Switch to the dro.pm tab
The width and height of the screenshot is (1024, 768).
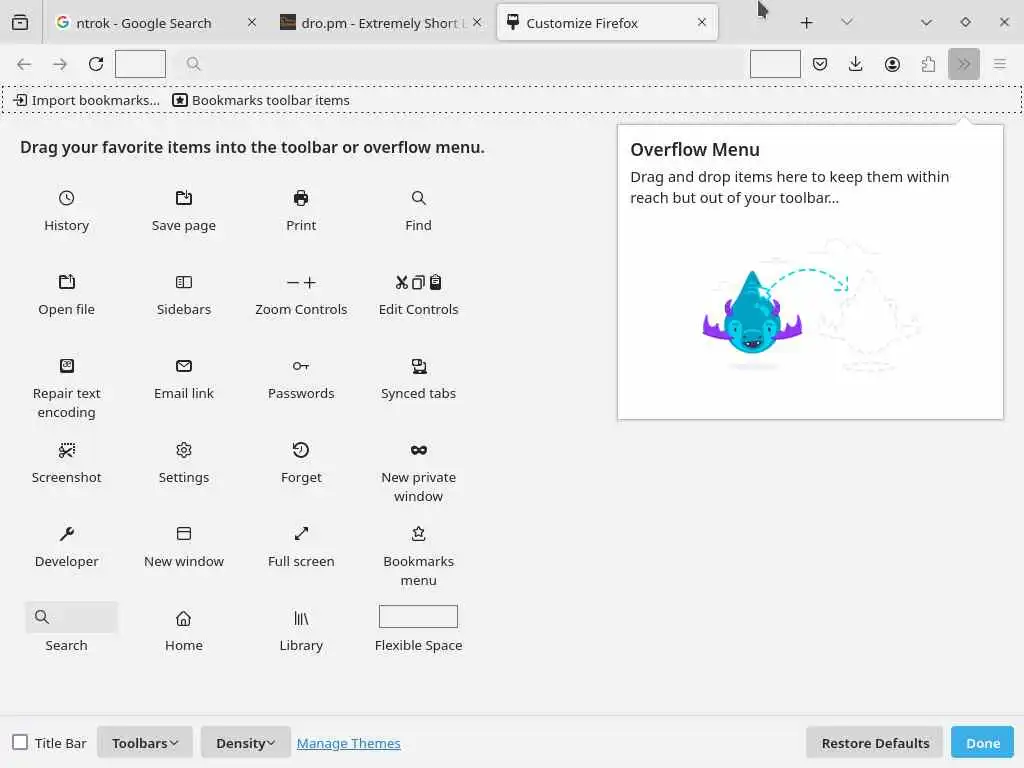381,23
